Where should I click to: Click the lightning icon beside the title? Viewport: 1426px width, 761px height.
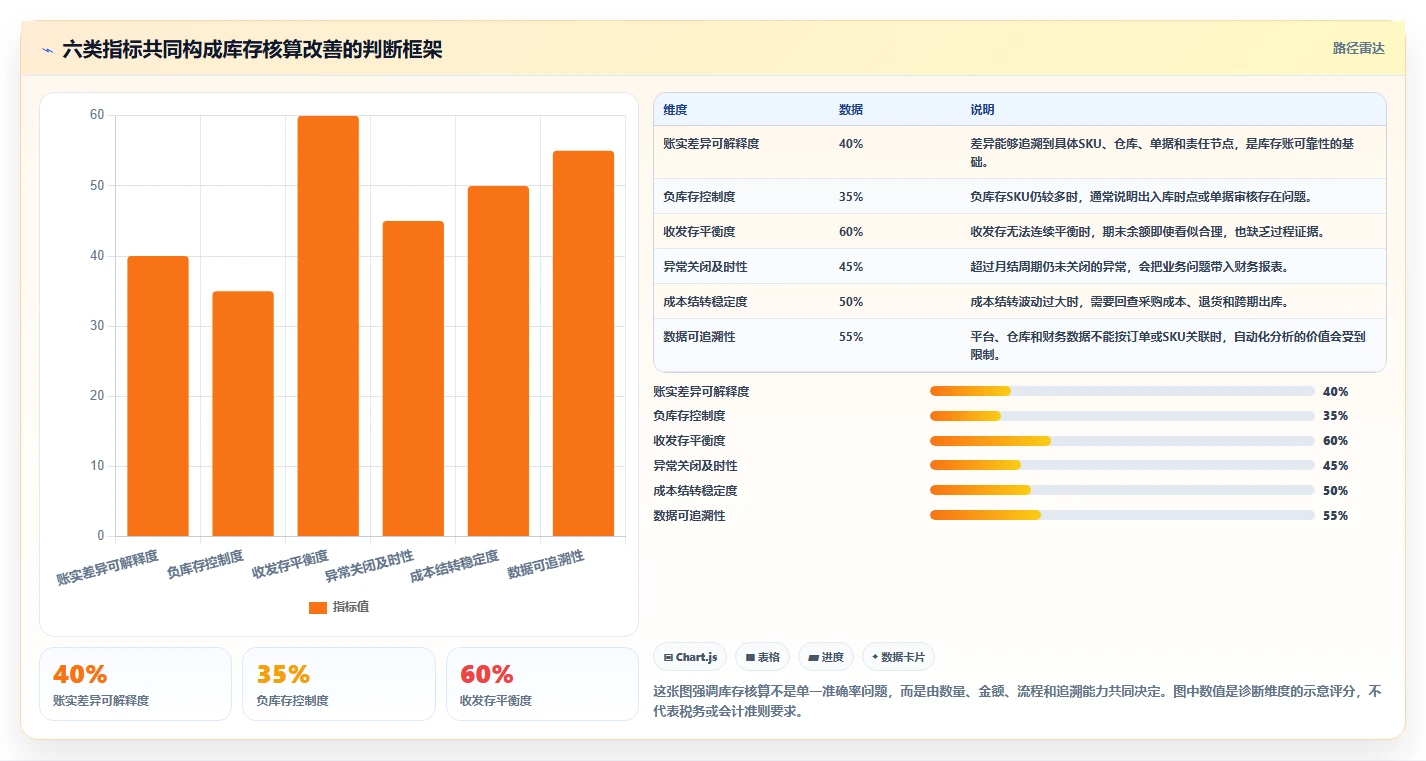tap(48, 50)
